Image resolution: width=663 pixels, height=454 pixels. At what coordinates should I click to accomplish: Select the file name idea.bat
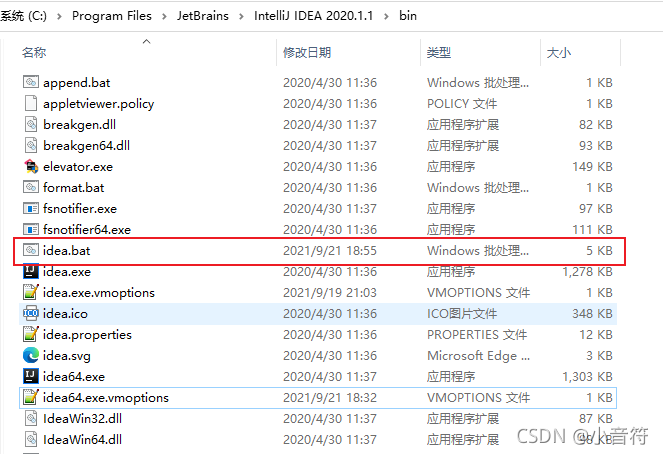pos(66,250)
